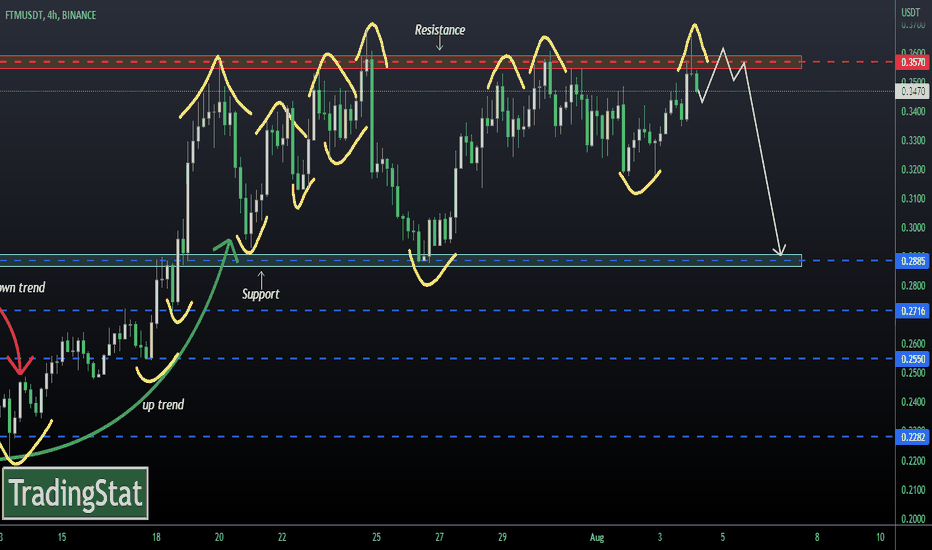Click the 5 date label on the time axis
This screenshot has height=550, width=932.
(723, 538)
